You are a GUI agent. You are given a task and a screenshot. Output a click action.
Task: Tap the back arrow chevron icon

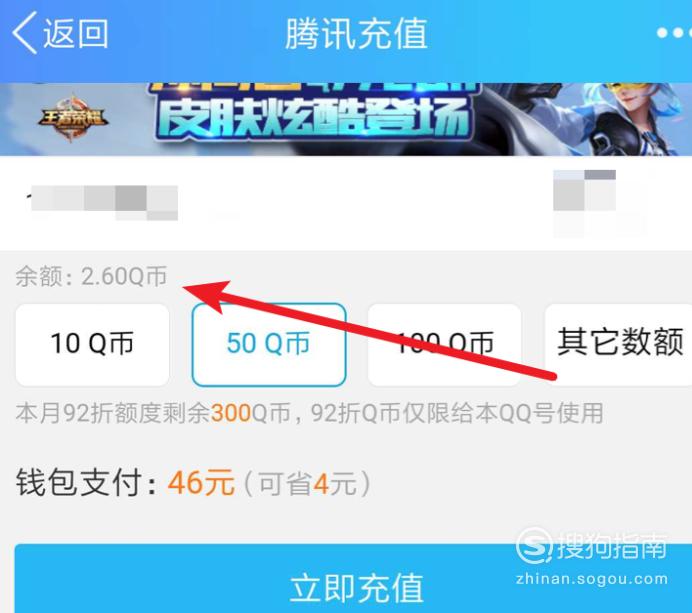tap(25, 33)
